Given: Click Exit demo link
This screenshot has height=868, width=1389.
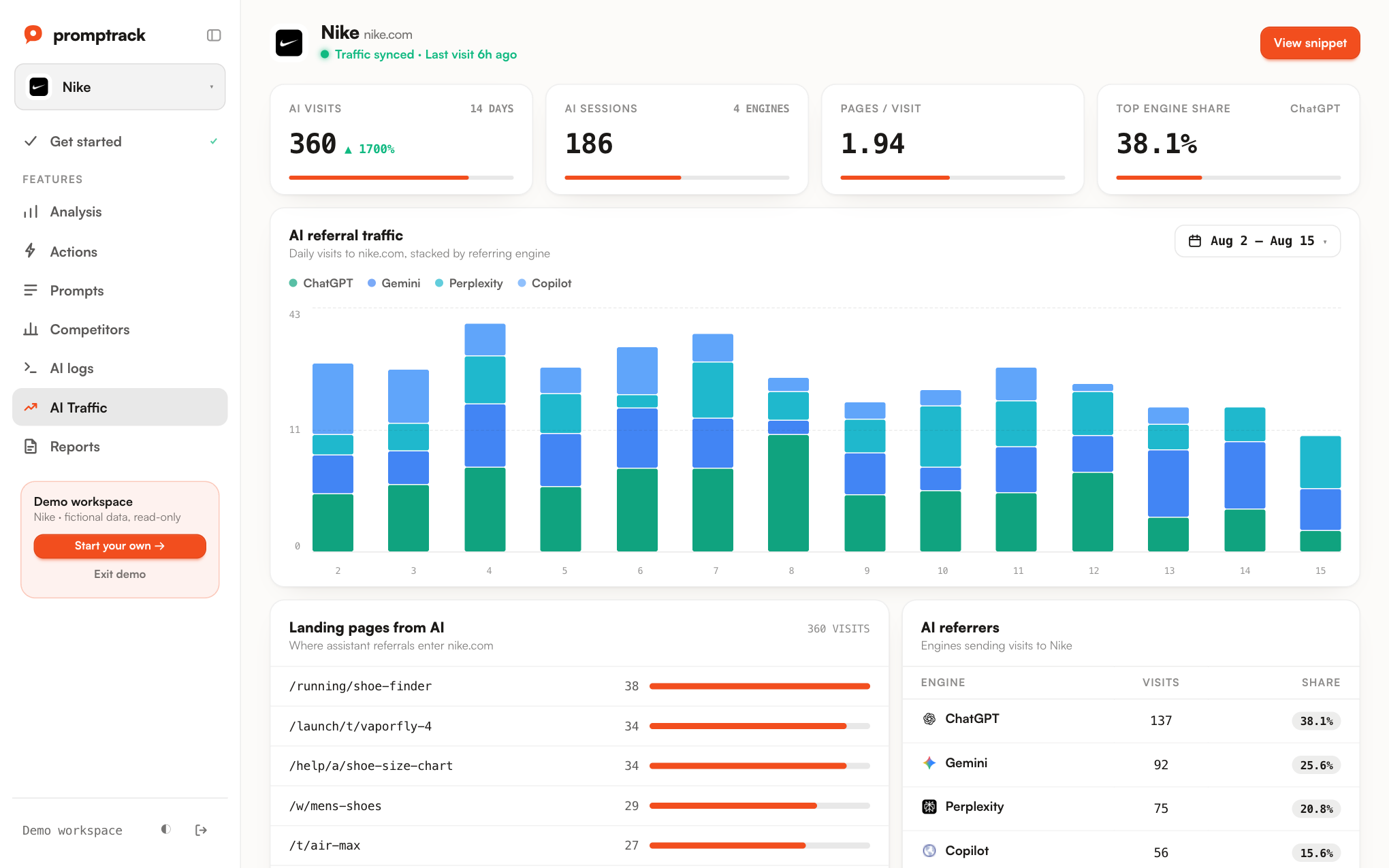Looking at the screenshot, I should [120, 574].
